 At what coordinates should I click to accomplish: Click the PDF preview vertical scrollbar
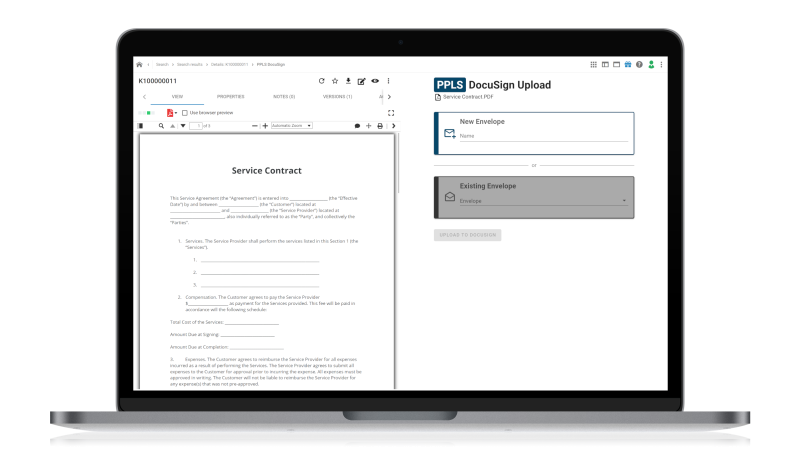[398, 163]
